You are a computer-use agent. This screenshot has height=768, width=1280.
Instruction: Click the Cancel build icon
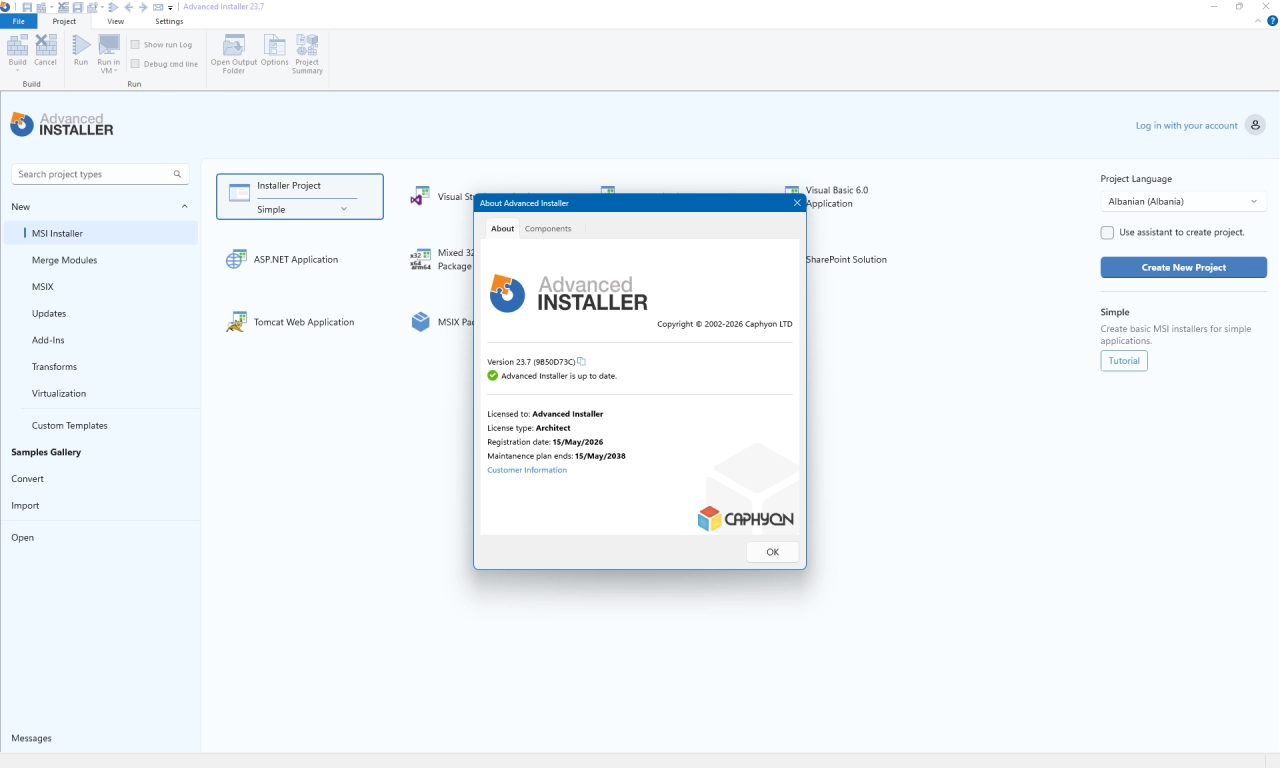46,44
